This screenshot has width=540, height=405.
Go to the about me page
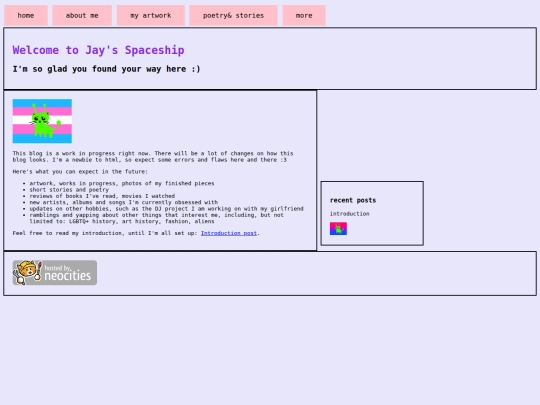click(82, 15)
